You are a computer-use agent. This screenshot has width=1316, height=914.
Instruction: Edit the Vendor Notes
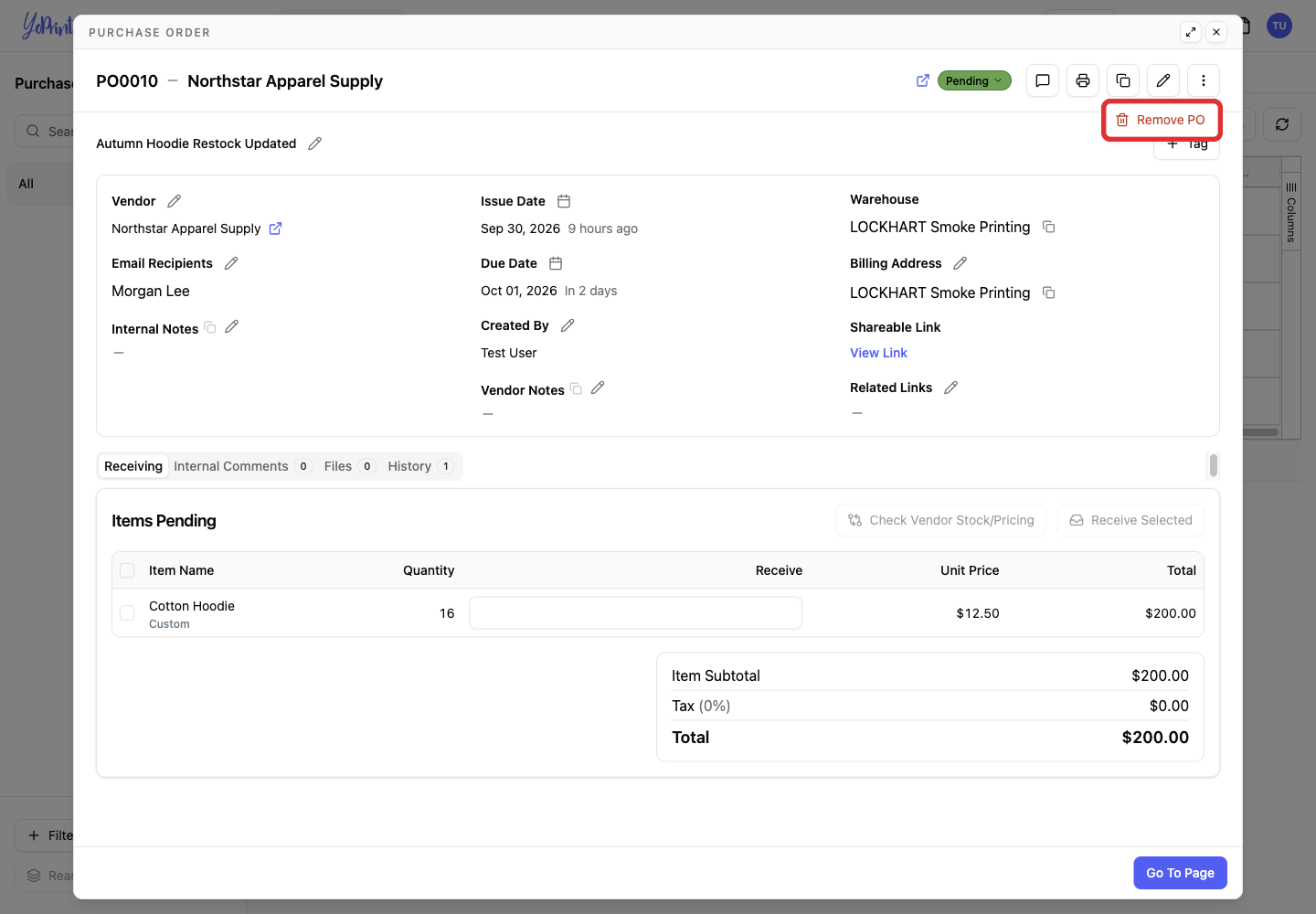coord(598,388)
